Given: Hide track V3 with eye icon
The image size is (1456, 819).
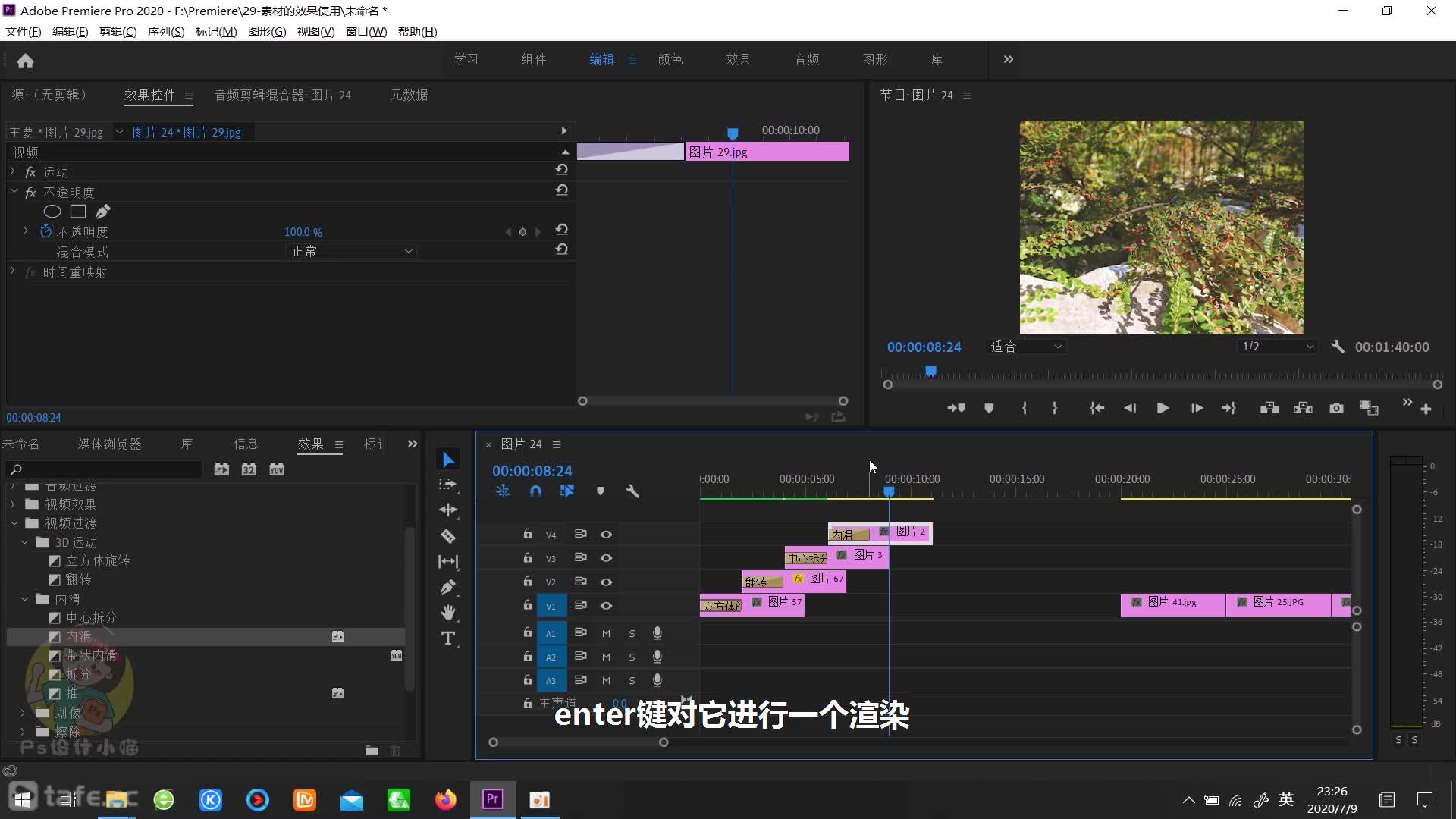Looking at the screenshot, I should [606, 558].
